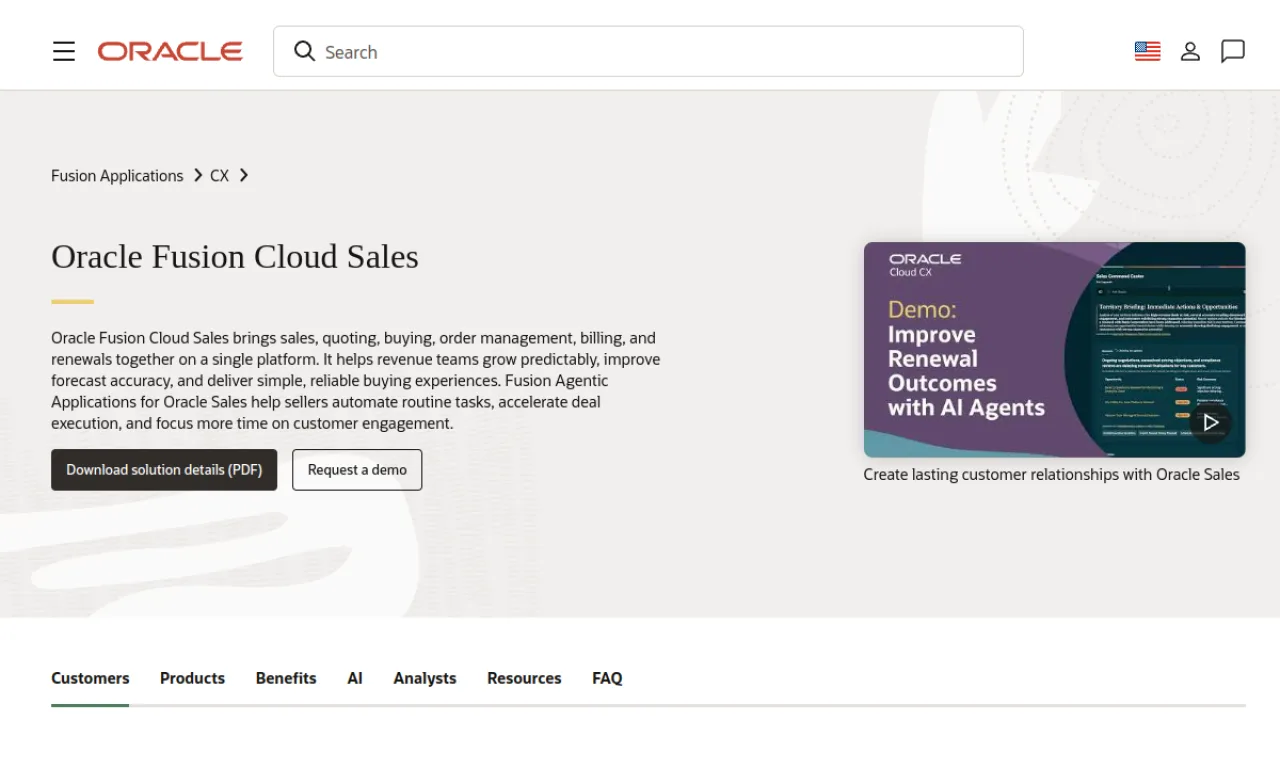This screenshot has width=1280, height=768.
Task: Open the chat bubble contact icon
Action: click(x=1233, y=51)
